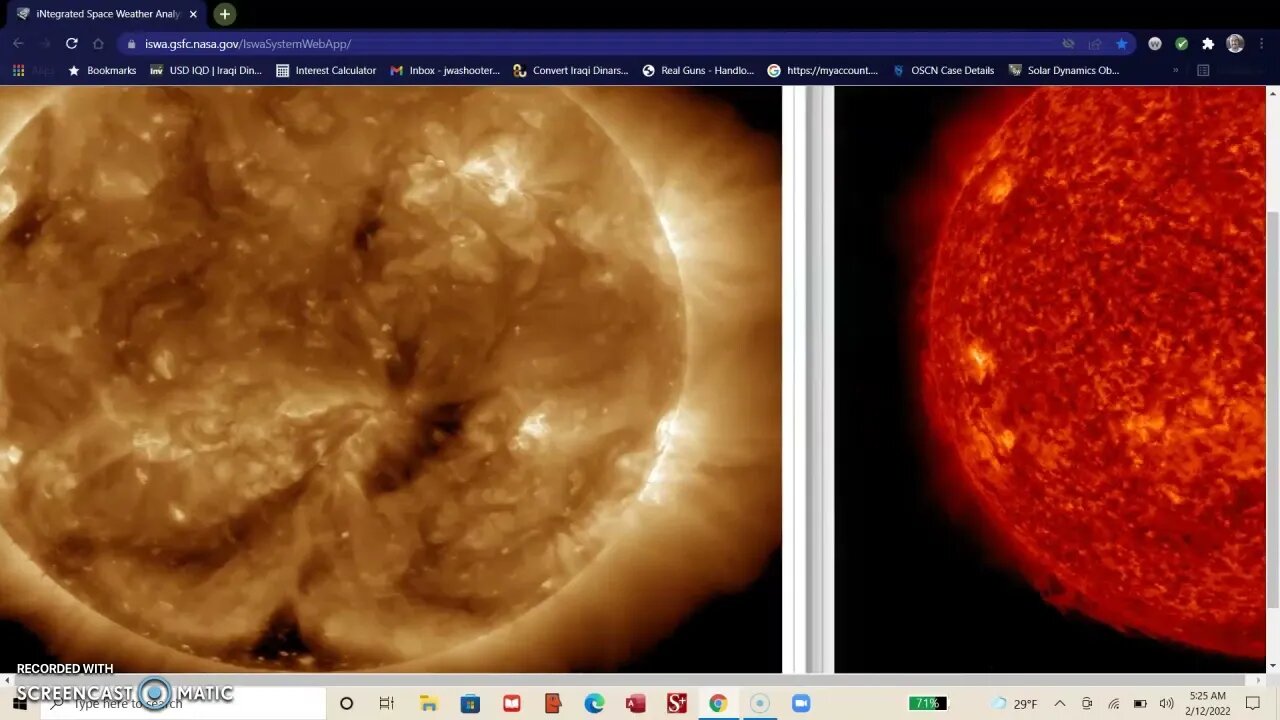Open the Interest Calculator bookmark
The width and height of the screenshot is (1280, 720).
pyautogui.click(x=326, y=71)
